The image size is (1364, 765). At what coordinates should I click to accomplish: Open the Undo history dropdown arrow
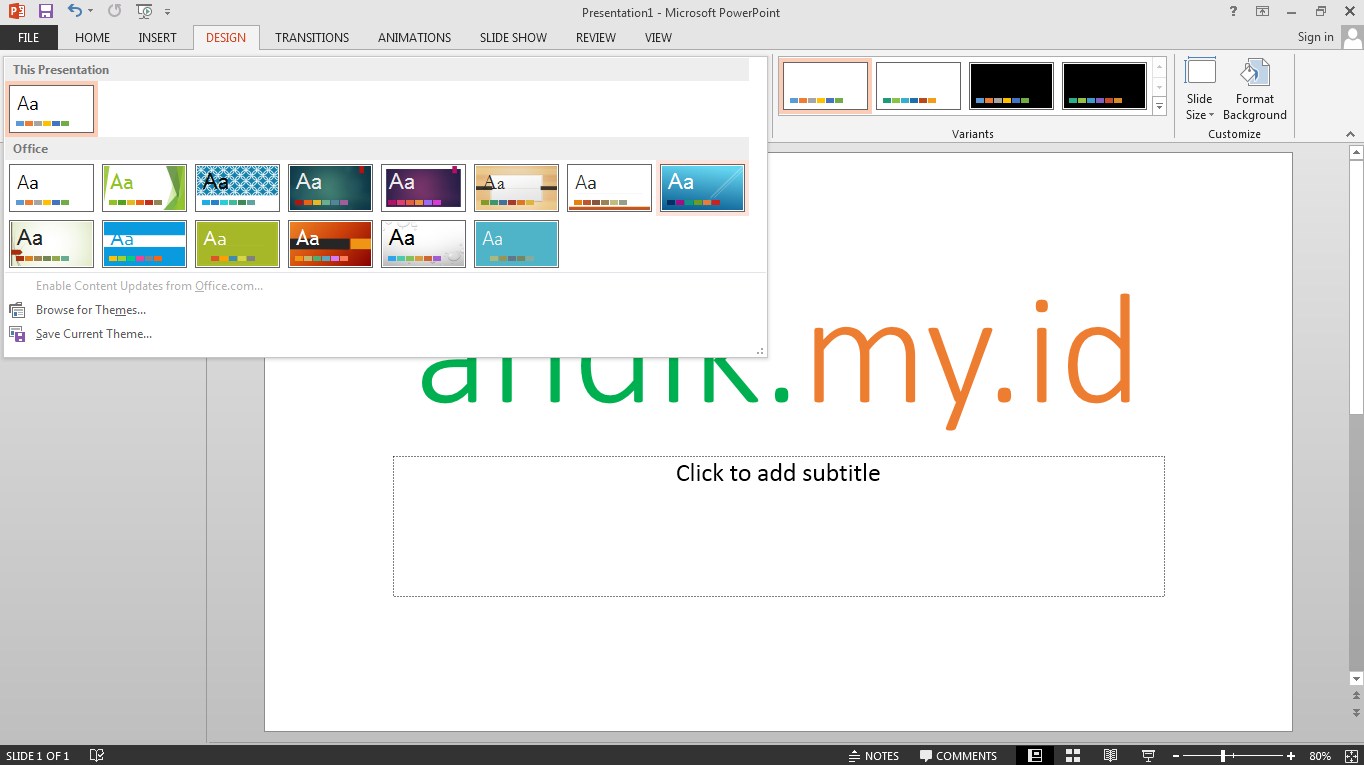(90, 12)
